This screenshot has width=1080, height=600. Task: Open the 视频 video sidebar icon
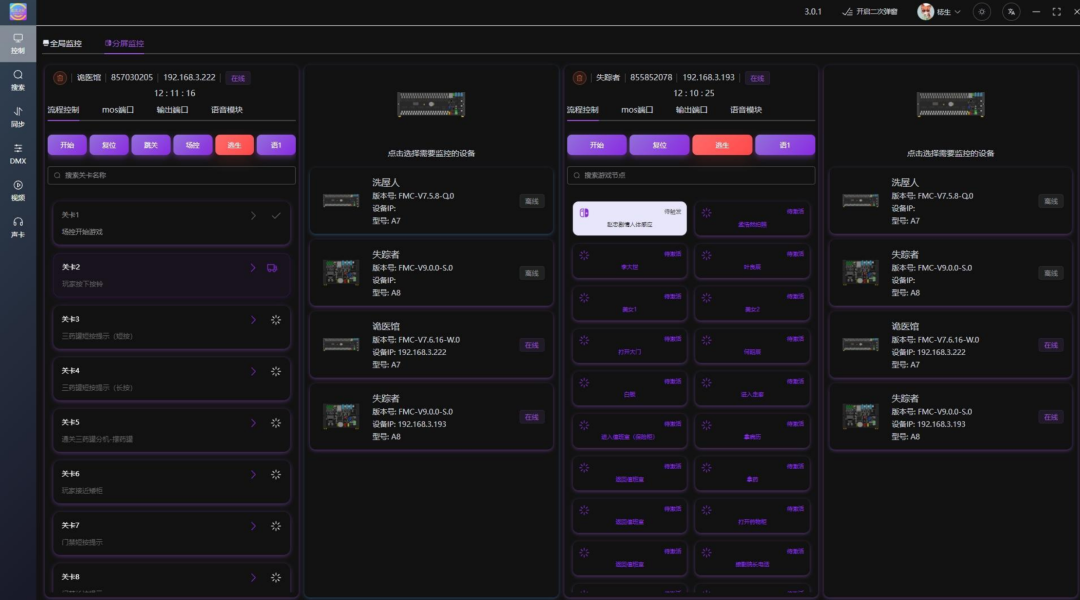coord(18,189)
